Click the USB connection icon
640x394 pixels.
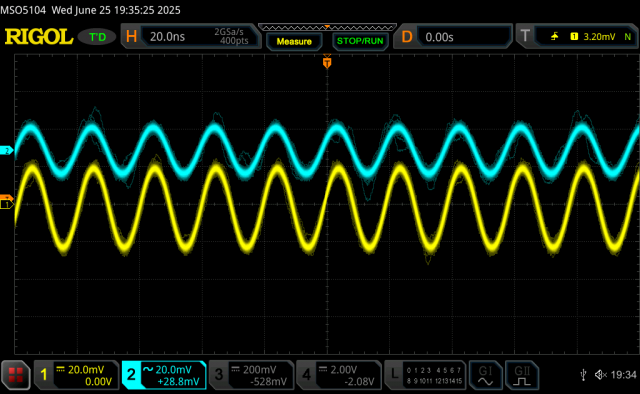tap(584, 374)
